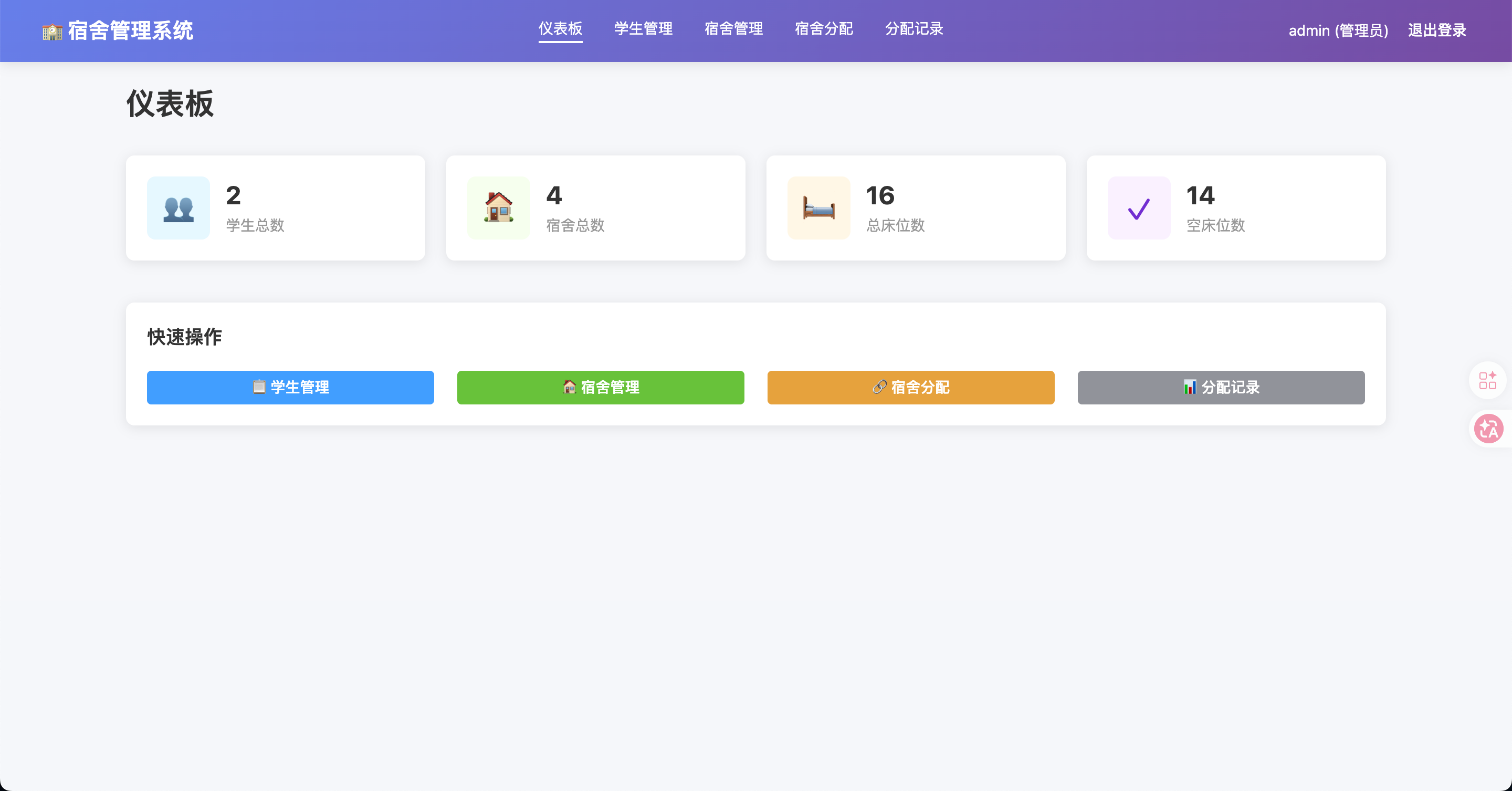Image resolution: width=1512 pixels, height=791 pixels.
Task: Go to 宿舍管理 in the top navigation
Action: tap(734, 29)
